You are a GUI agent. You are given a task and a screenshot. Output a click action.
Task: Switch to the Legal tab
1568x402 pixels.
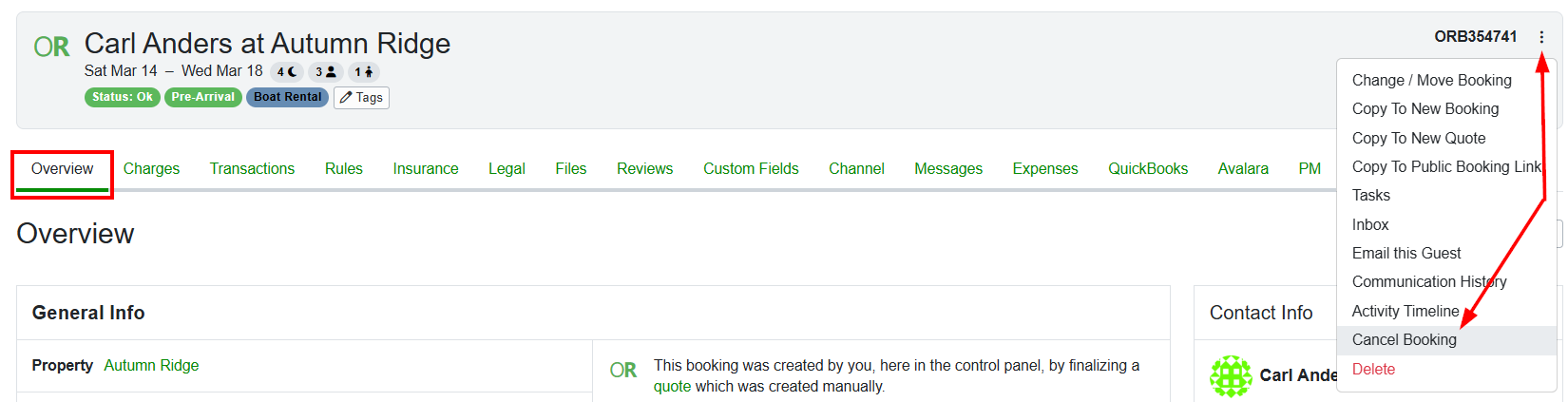point(507,169)
